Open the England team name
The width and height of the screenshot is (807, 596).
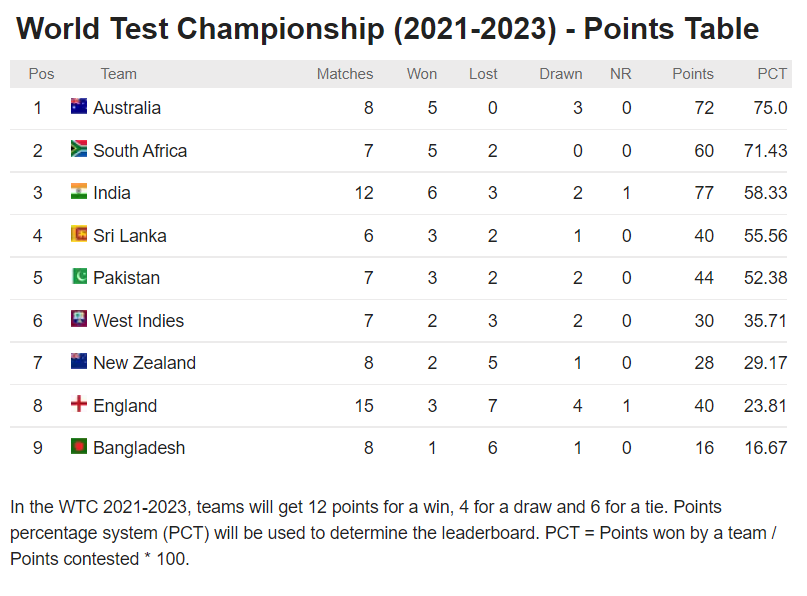(x=125, y=406)
